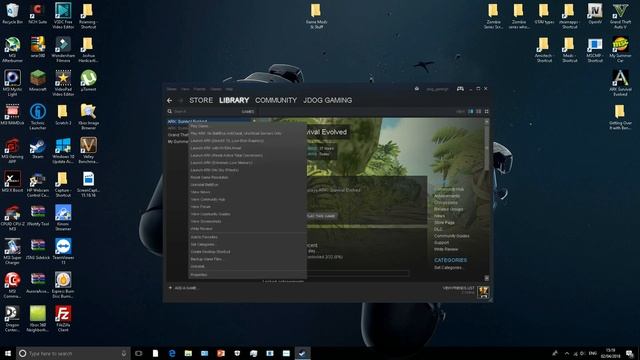Click Set Categories under CATEGORIES
640x360 pixels.
[x=448, y=268]
